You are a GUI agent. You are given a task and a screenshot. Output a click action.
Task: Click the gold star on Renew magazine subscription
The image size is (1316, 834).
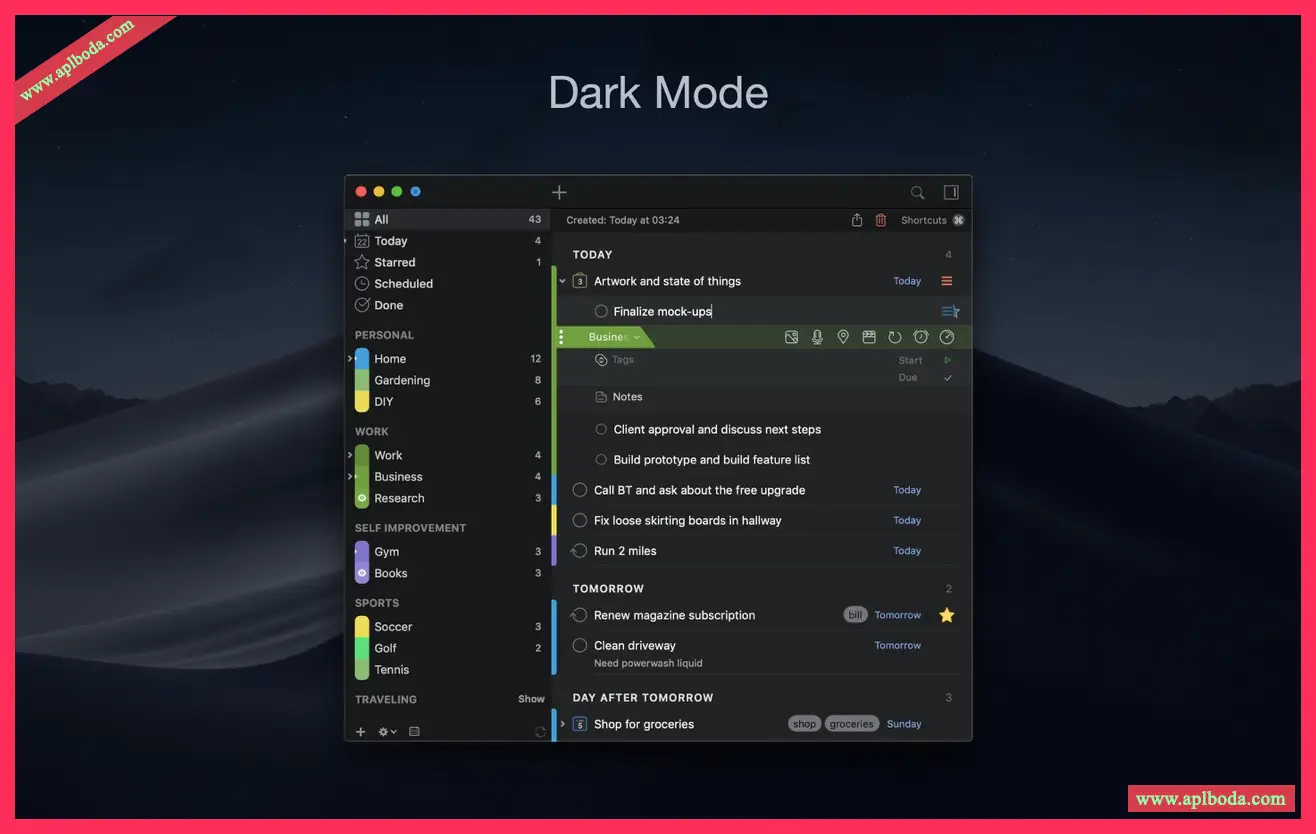tap(947, 615)
